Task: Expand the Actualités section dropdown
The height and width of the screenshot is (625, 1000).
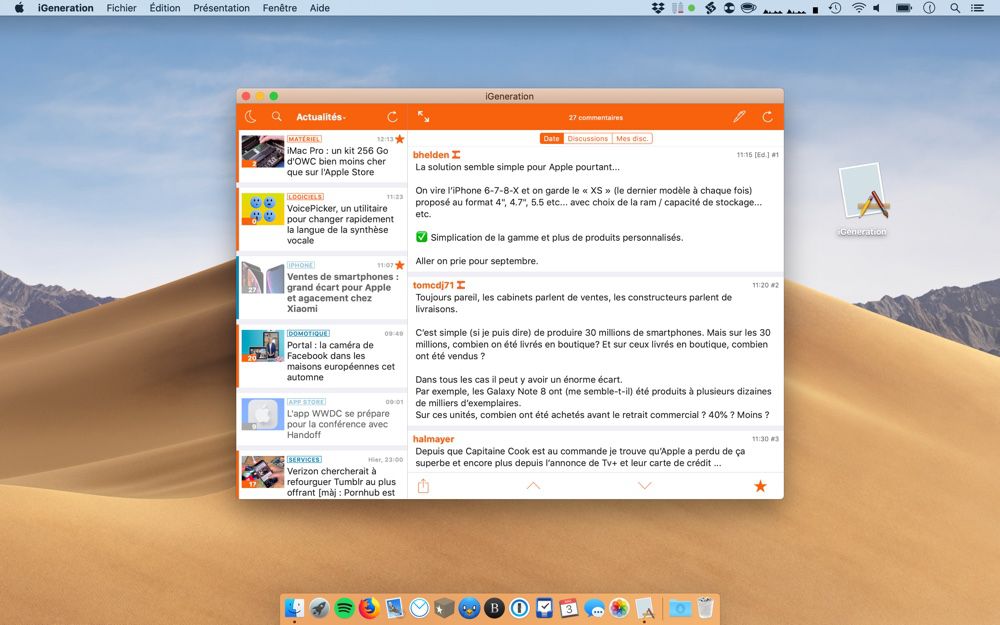Action: coord(321,117)
